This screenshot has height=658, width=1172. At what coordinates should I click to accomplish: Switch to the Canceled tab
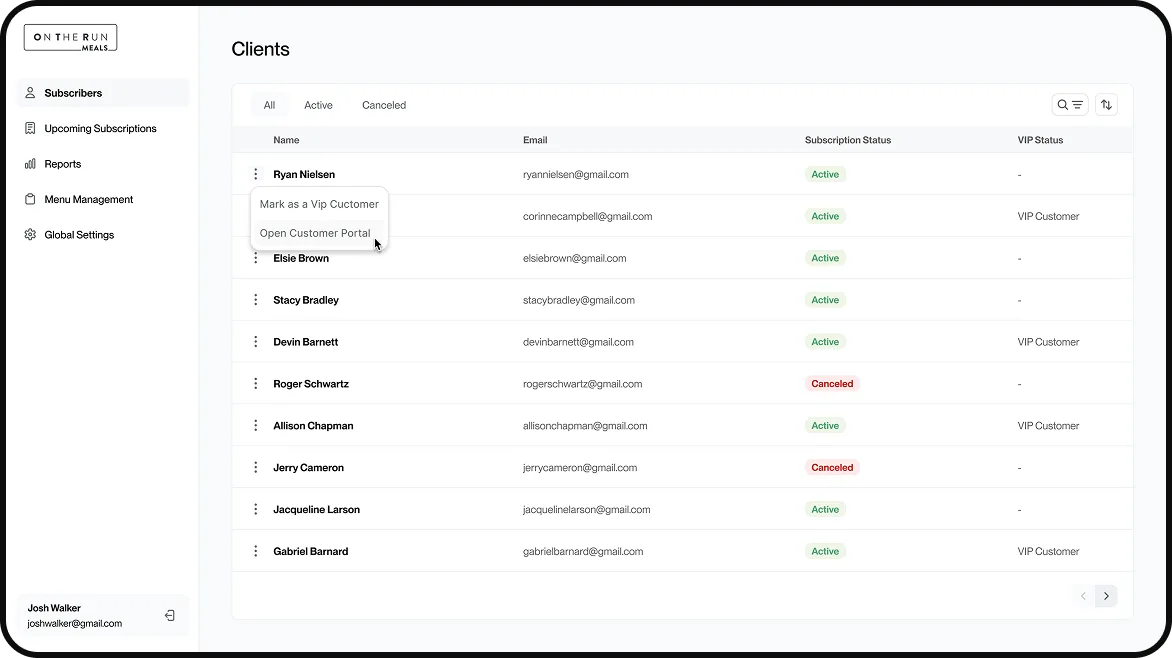coord(384,105)
